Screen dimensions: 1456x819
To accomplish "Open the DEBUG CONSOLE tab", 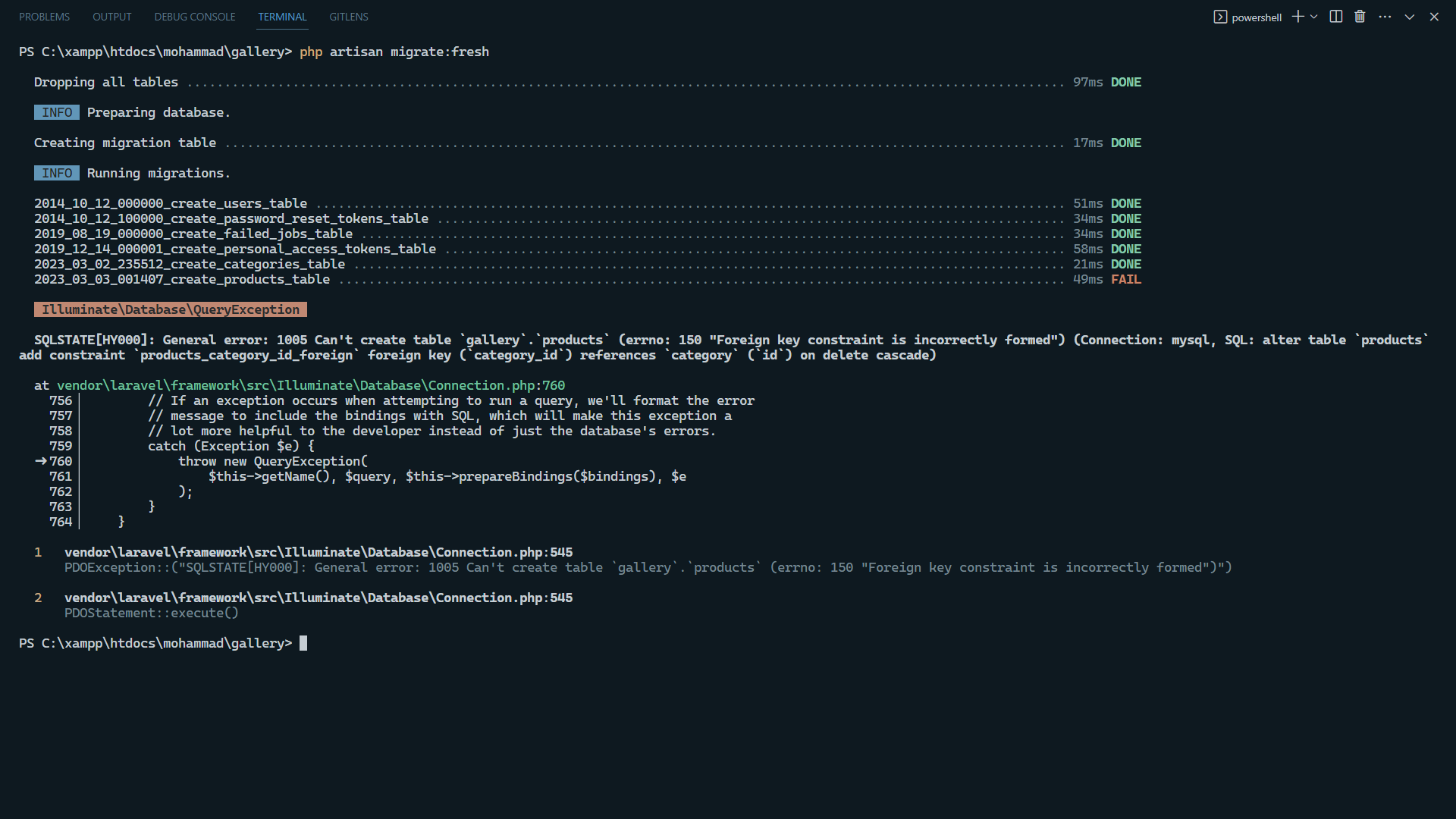I will [195, 17].
